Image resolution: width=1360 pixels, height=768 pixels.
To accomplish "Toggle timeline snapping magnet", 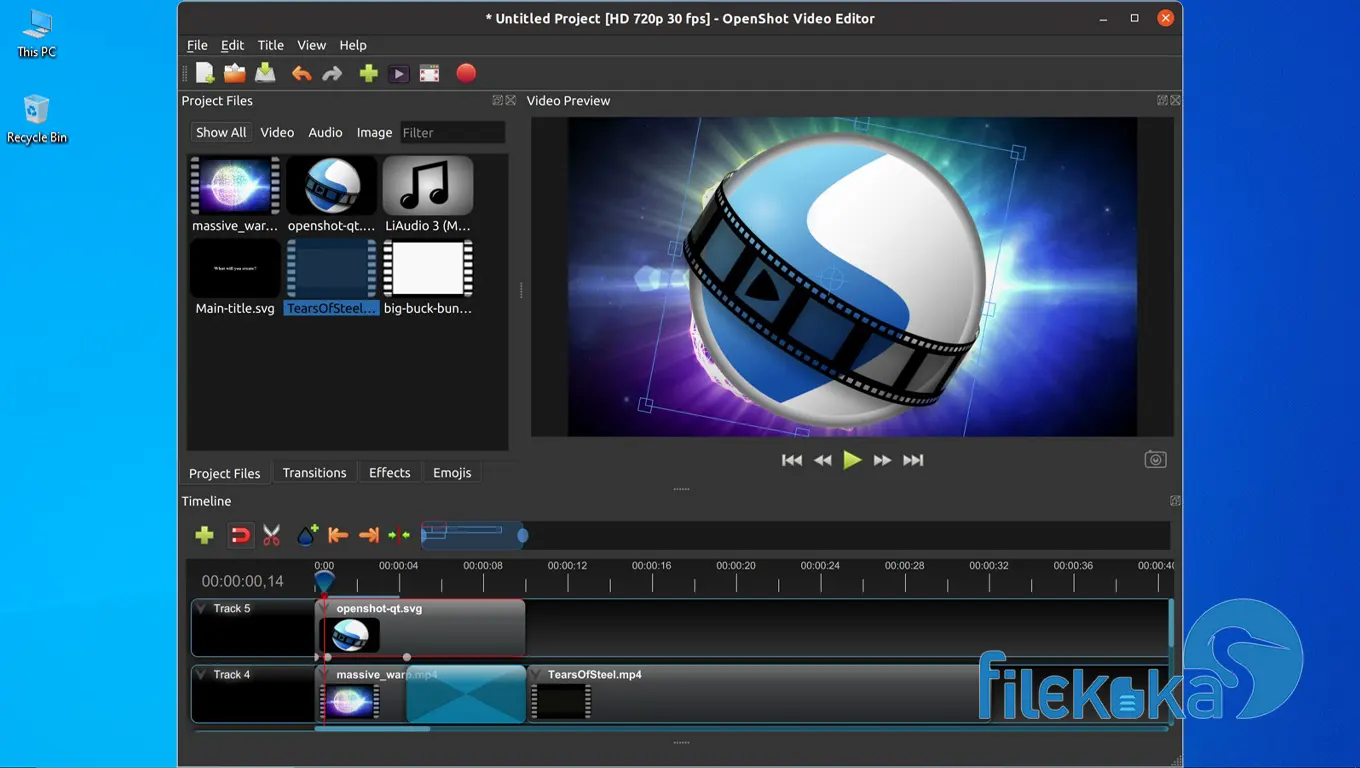I will 240,535.
